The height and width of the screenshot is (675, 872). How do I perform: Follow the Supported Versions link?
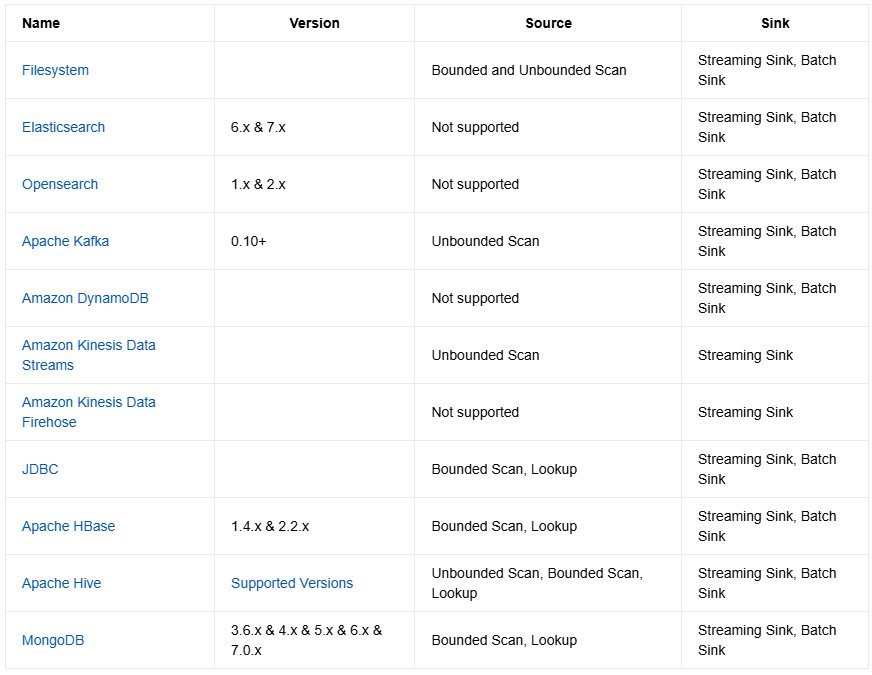[292, 583]
